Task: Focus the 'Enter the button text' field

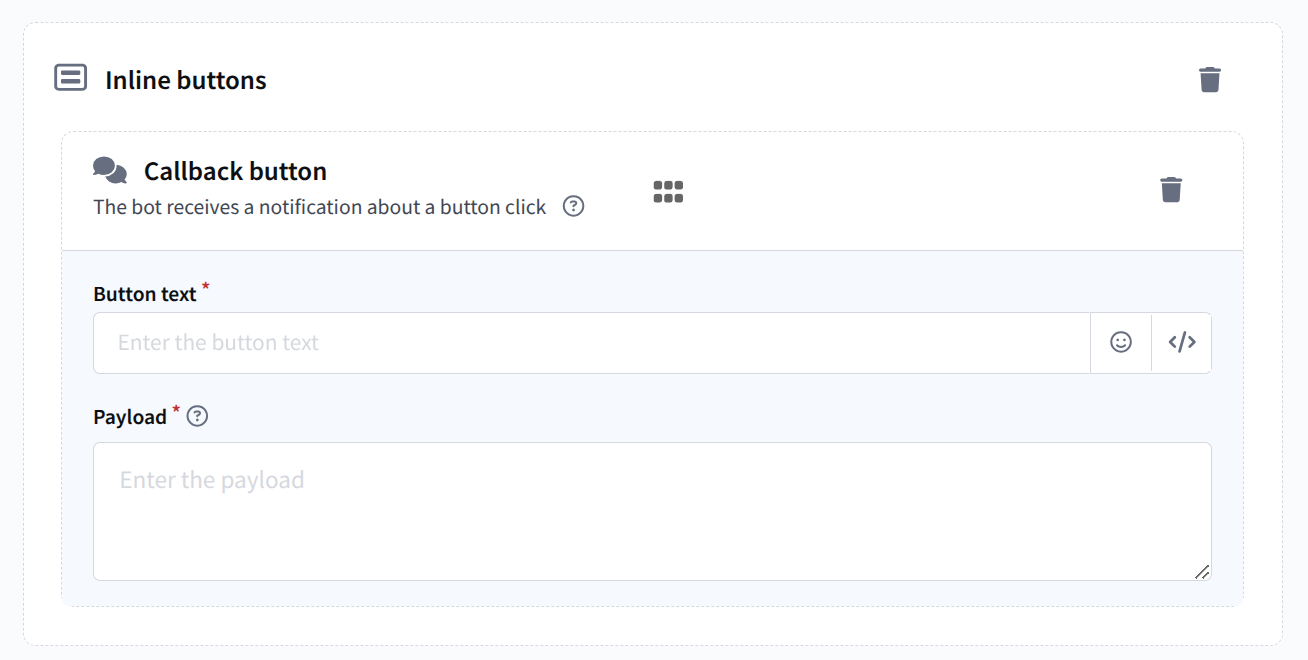Action: [x=590, y=342]
